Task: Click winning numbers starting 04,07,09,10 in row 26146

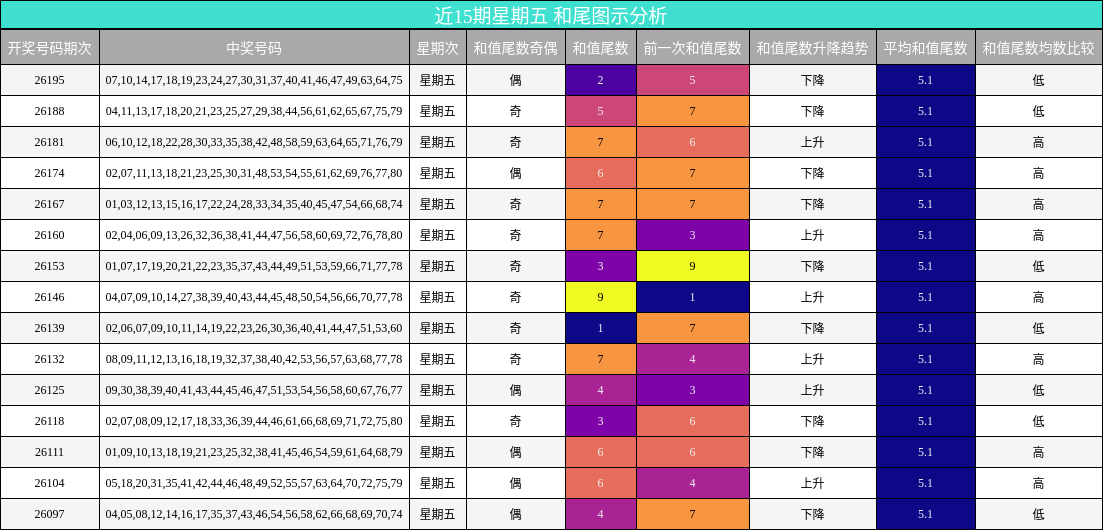Action: point(255,297)
